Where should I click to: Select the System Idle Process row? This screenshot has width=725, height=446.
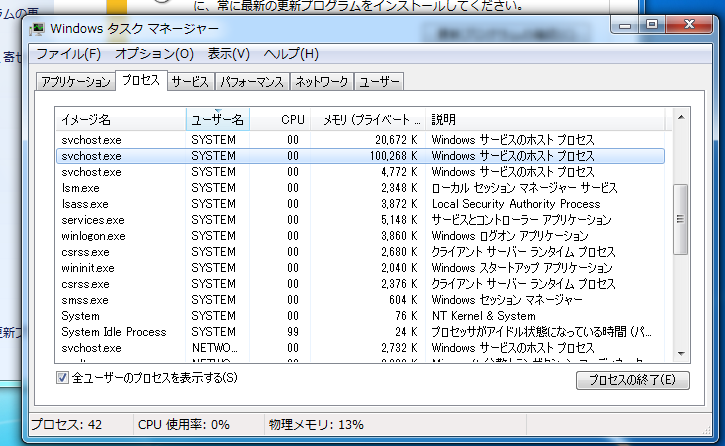pyautogui.click(x=360, y=332)
